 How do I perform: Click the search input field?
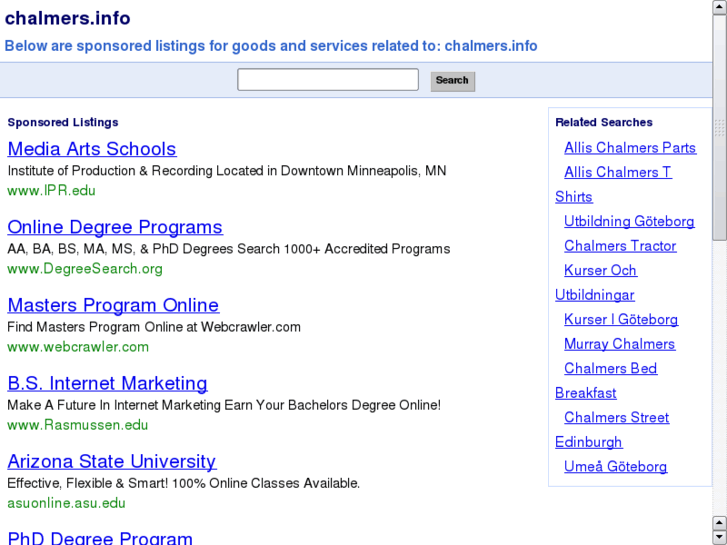[328, 80]
